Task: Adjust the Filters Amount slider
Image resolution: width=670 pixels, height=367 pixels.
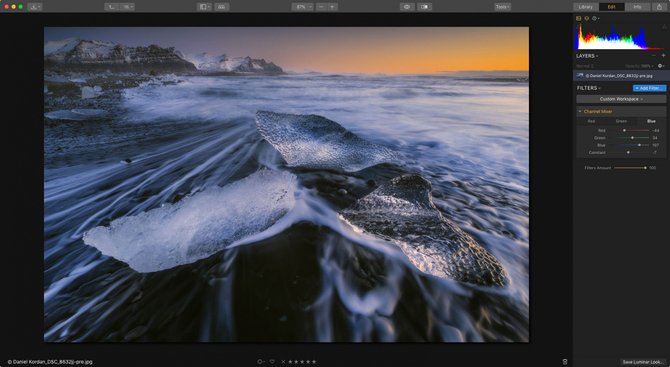Action: pos(631,168)
